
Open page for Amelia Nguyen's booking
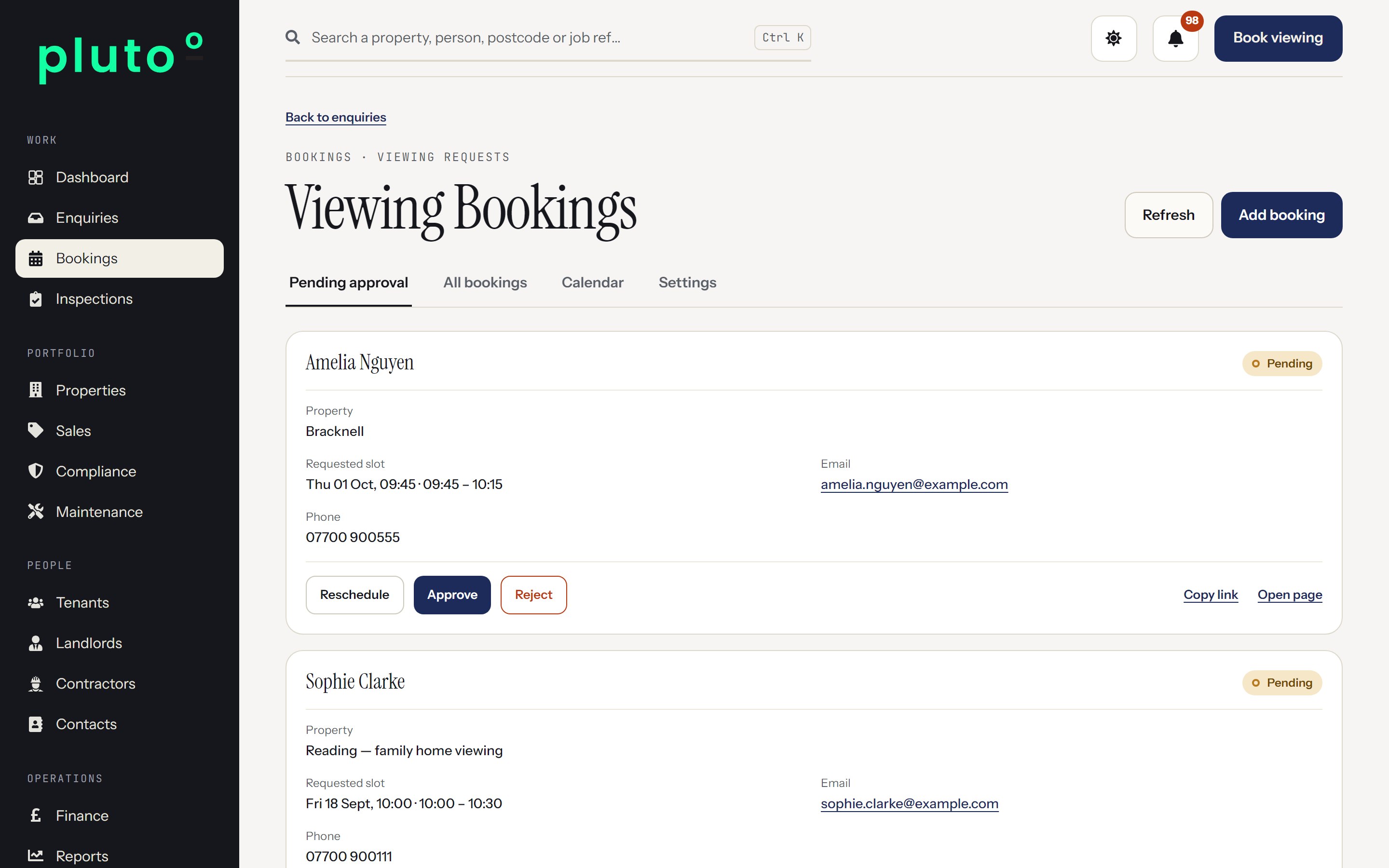[1290, 595]
